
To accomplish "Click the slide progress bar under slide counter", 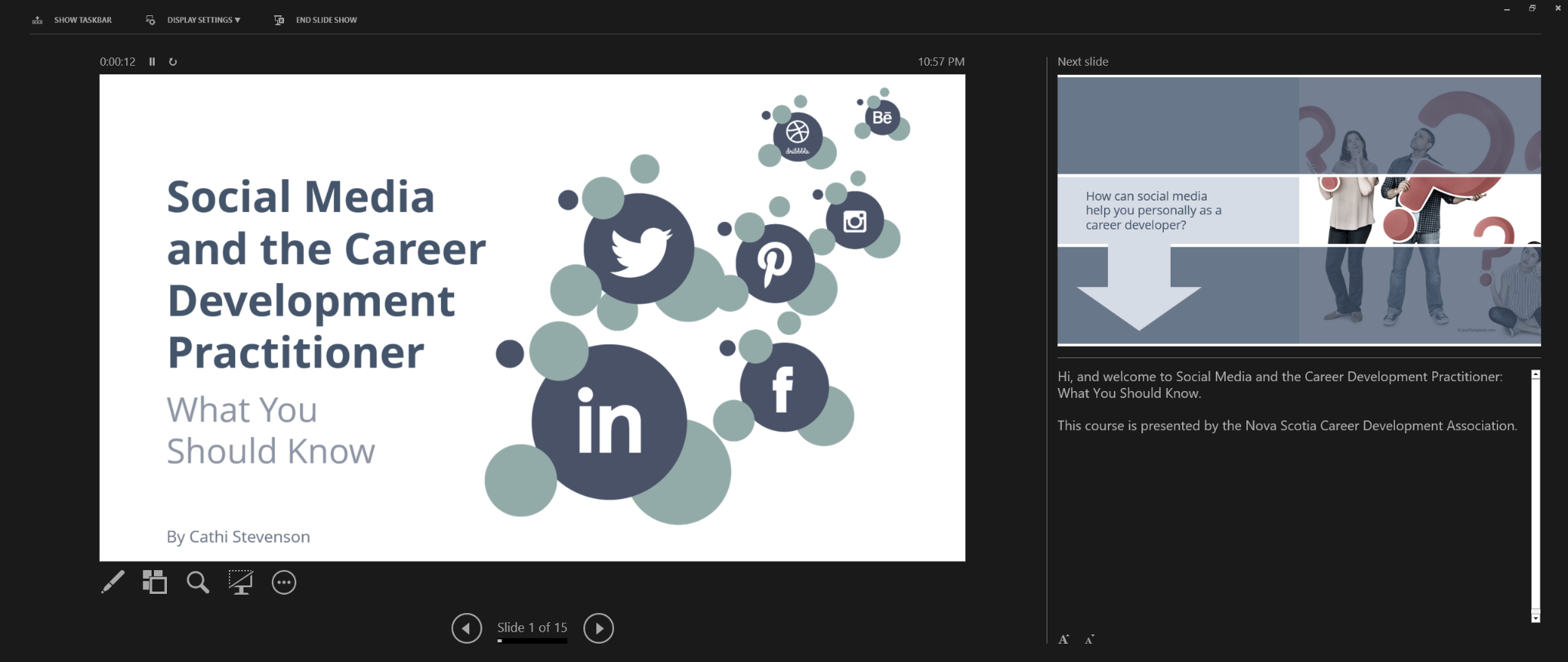I will [x=532, y=641].
